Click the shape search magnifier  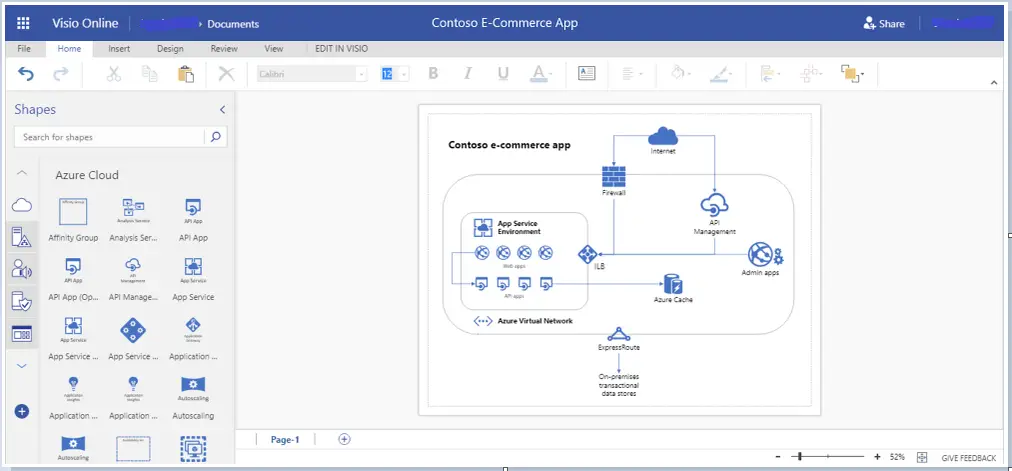[x=216, y=137]
